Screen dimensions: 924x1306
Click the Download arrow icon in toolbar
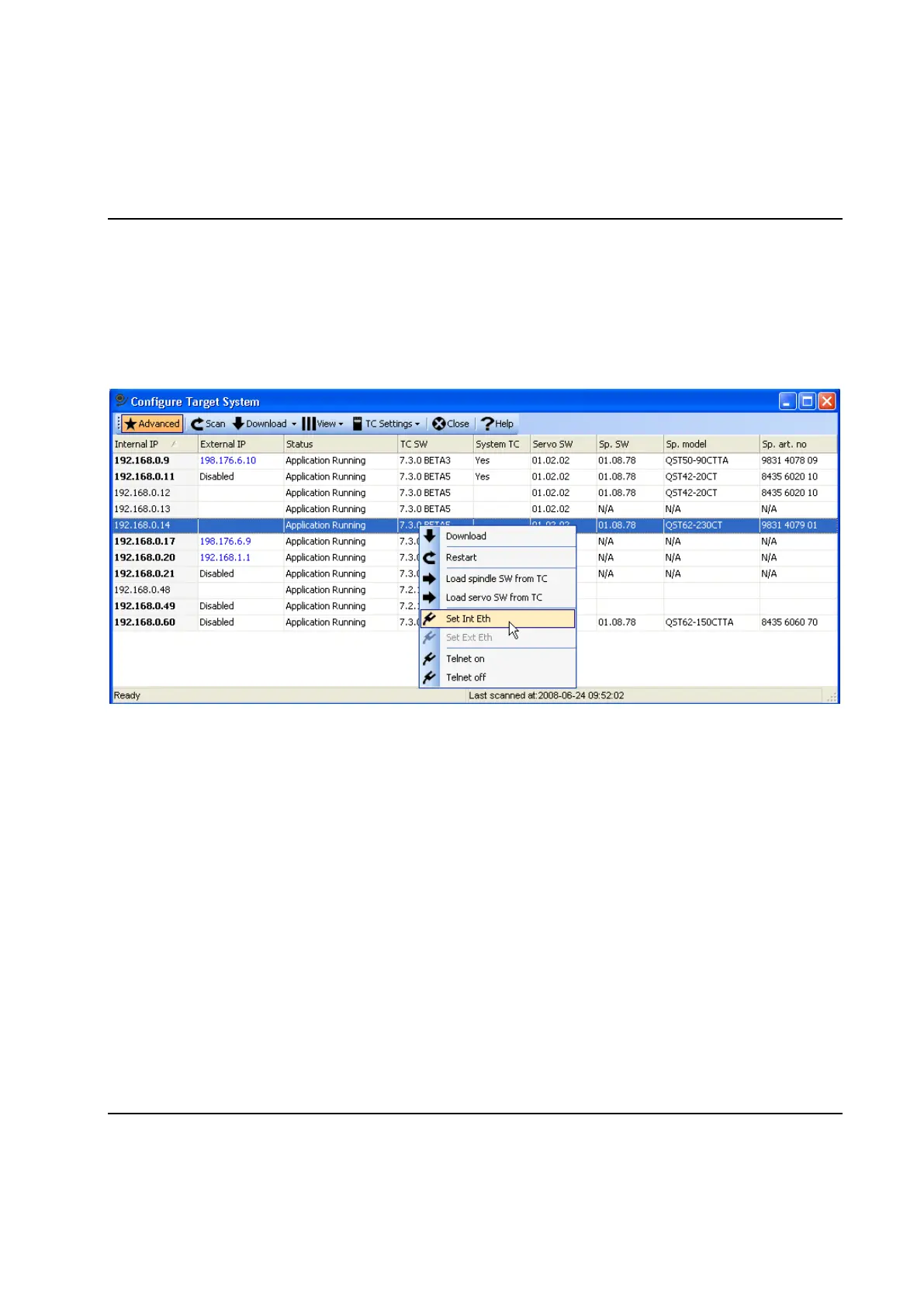pos(238,424)
